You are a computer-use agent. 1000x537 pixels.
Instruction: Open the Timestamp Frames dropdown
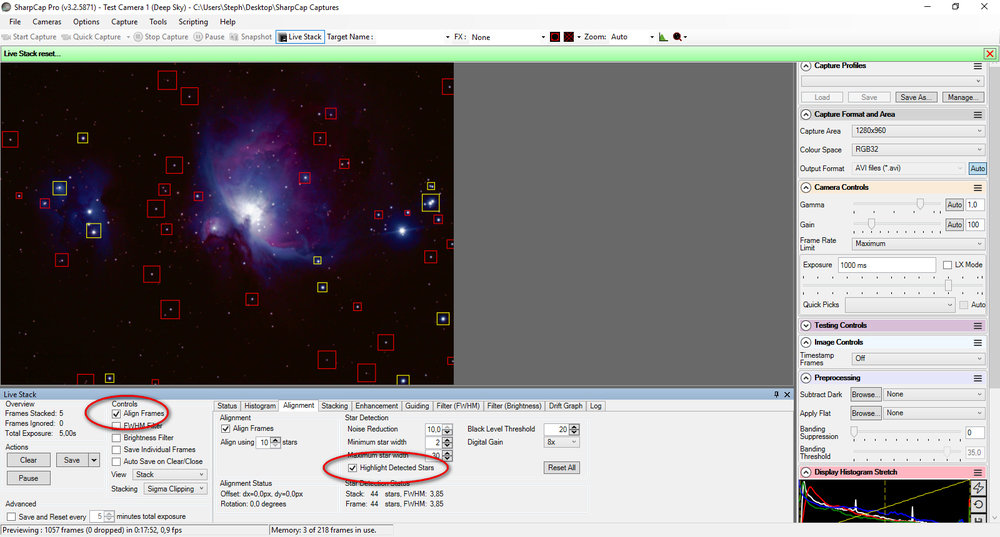[x=918, y=358]
